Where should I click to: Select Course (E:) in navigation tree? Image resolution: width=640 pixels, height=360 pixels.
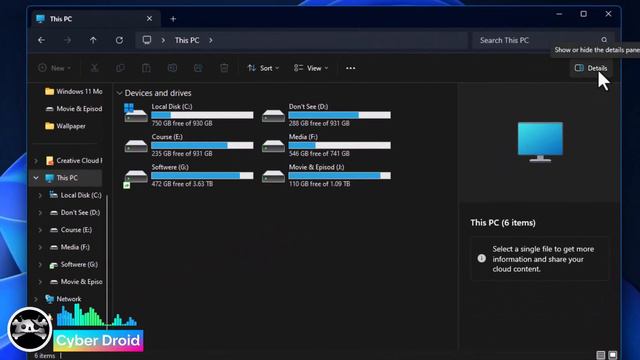[71, 230]
